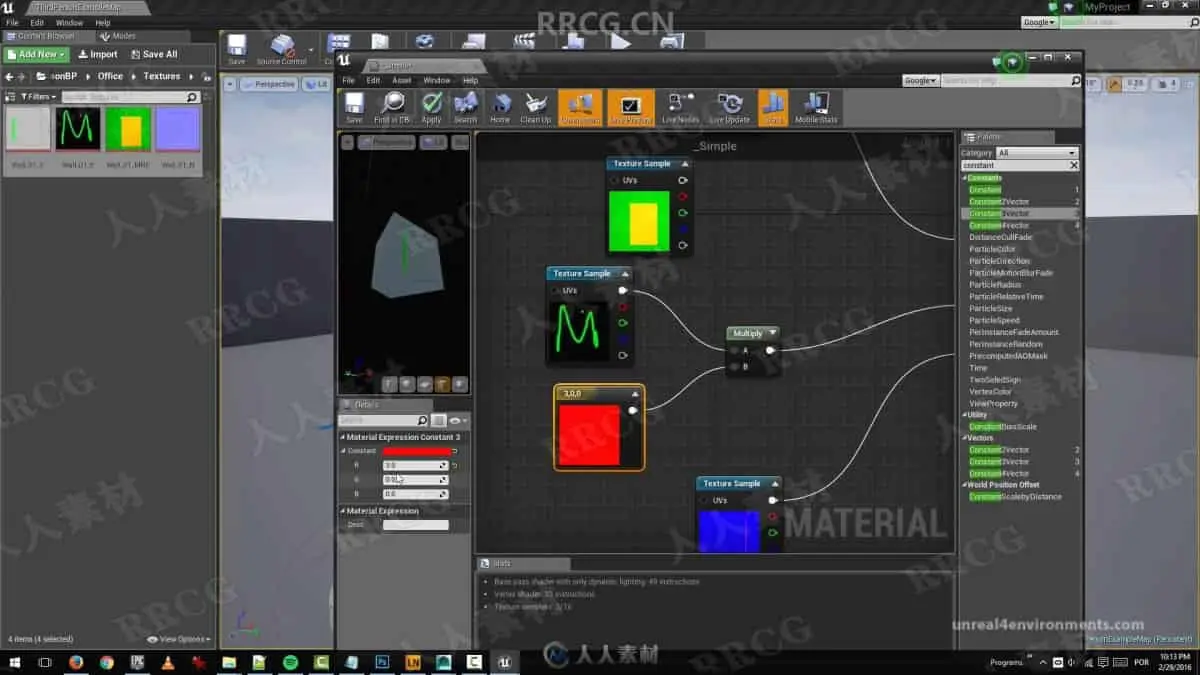Open the Asset menu in material editor
Image resolution: width=1200 pixels, height=675 pixels.
coord(402,80)
